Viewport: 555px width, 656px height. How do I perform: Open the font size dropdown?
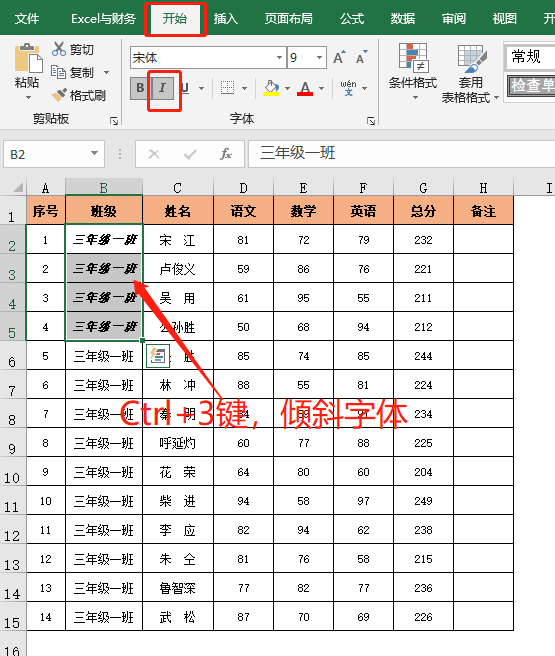pos(319,57)
